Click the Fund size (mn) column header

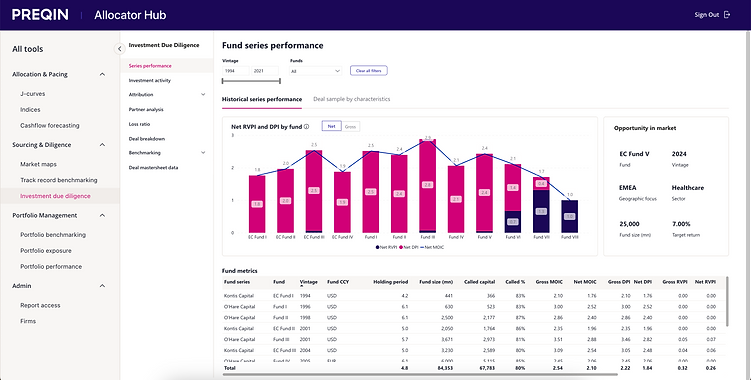(x=436, y=282)
